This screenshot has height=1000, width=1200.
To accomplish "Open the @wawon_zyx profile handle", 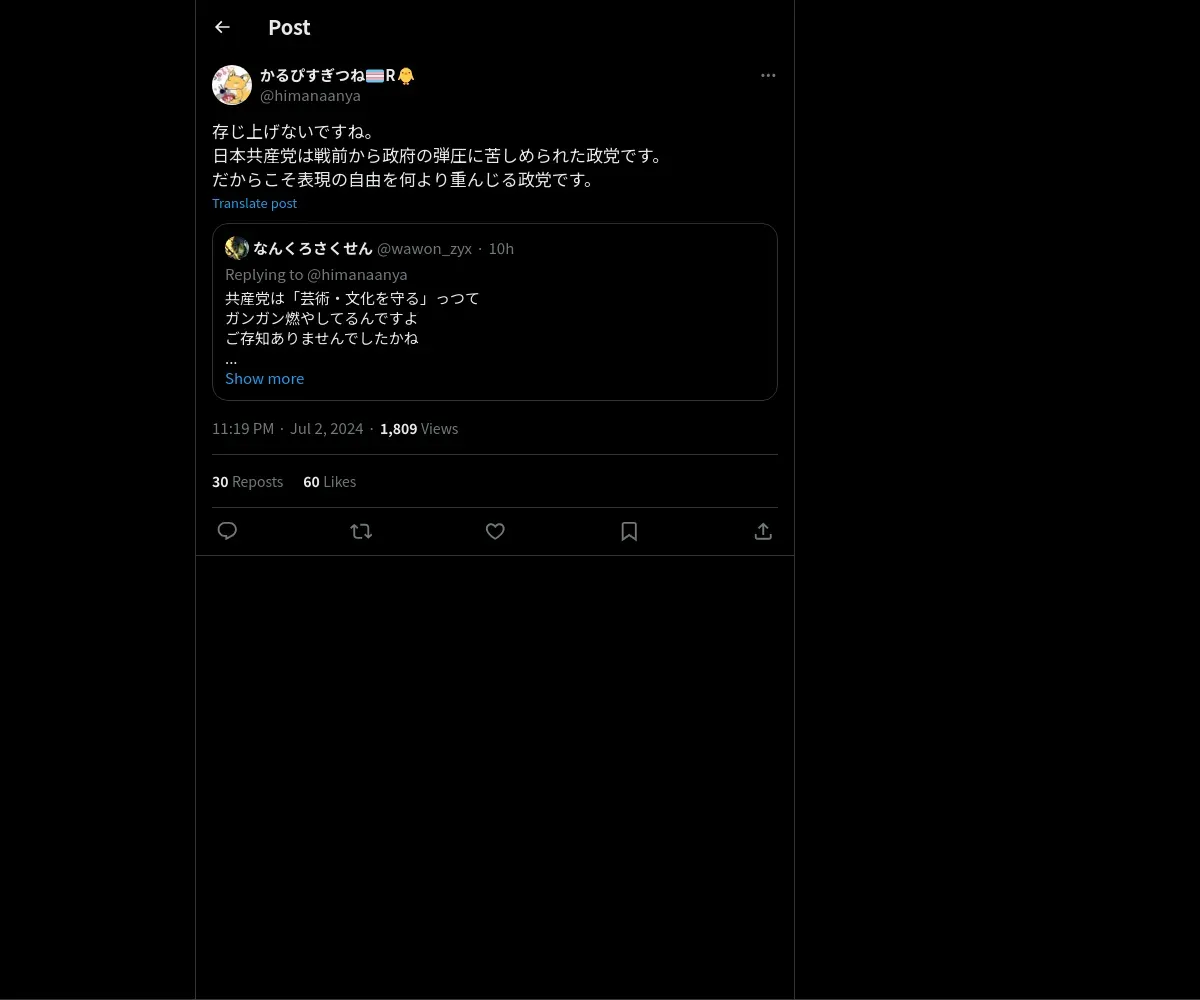I will coord(424,248).
